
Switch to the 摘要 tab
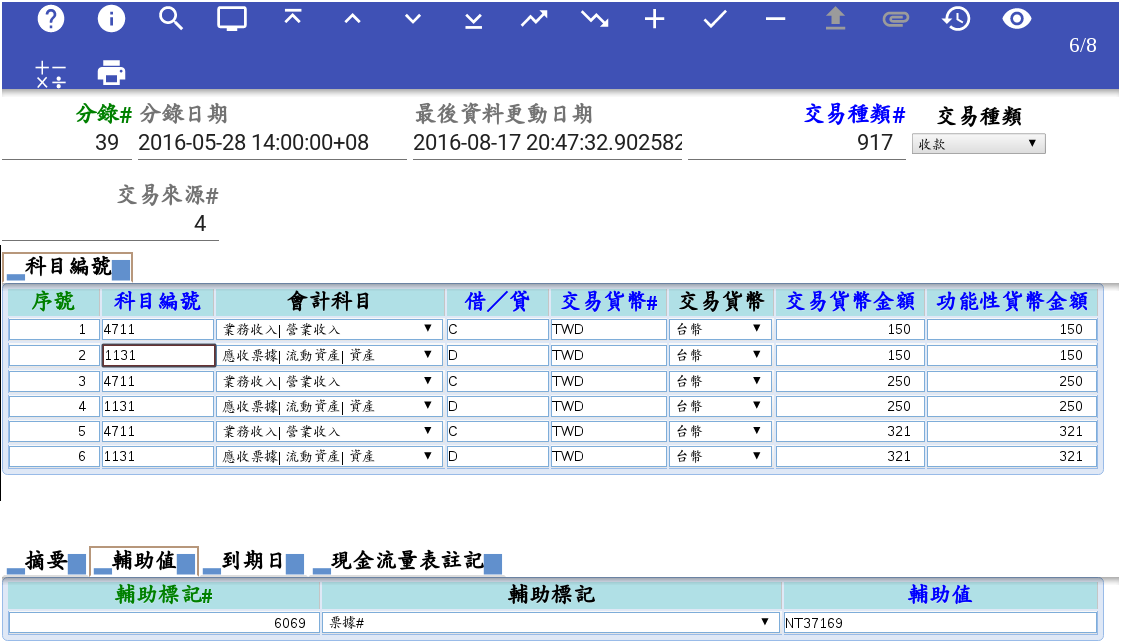(x=46, y=562)
